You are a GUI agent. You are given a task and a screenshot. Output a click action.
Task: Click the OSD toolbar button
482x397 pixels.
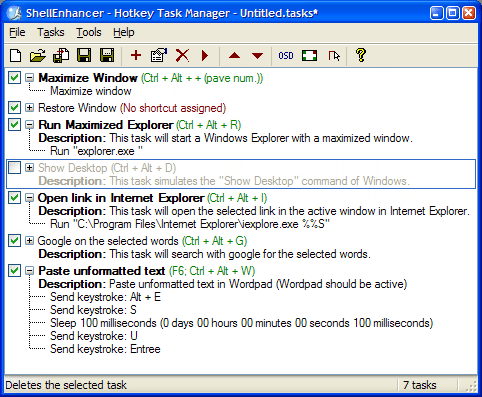[286, 56]
